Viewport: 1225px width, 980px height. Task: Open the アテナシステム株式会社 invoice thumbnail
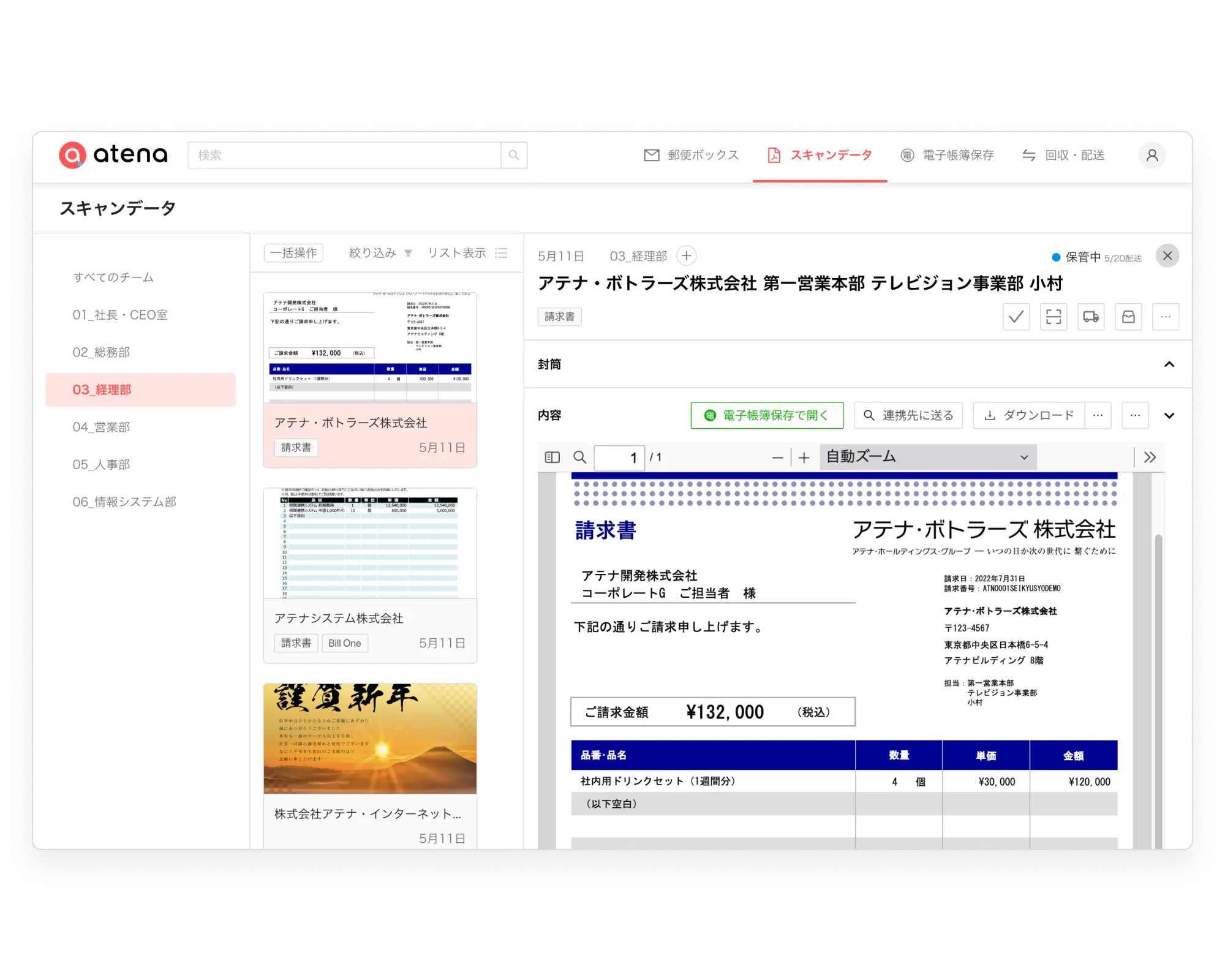(370, 543)
